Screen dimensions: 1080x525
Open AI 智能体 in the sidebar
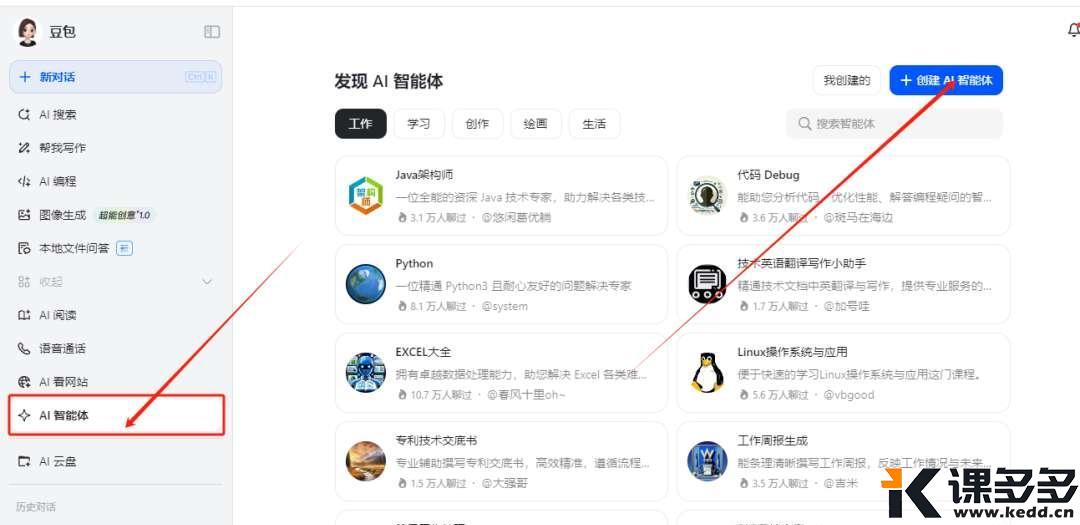[x=116, y=415]
